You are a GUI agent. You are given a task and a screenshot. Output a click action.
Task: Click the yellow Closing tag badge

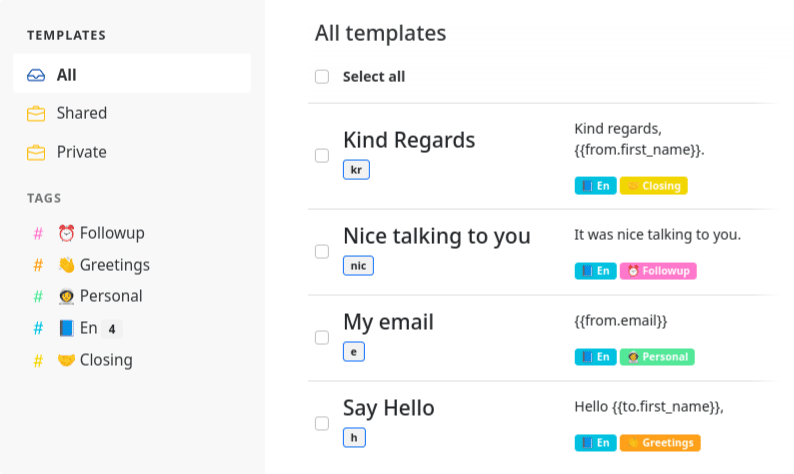click(x=654, y=186)
